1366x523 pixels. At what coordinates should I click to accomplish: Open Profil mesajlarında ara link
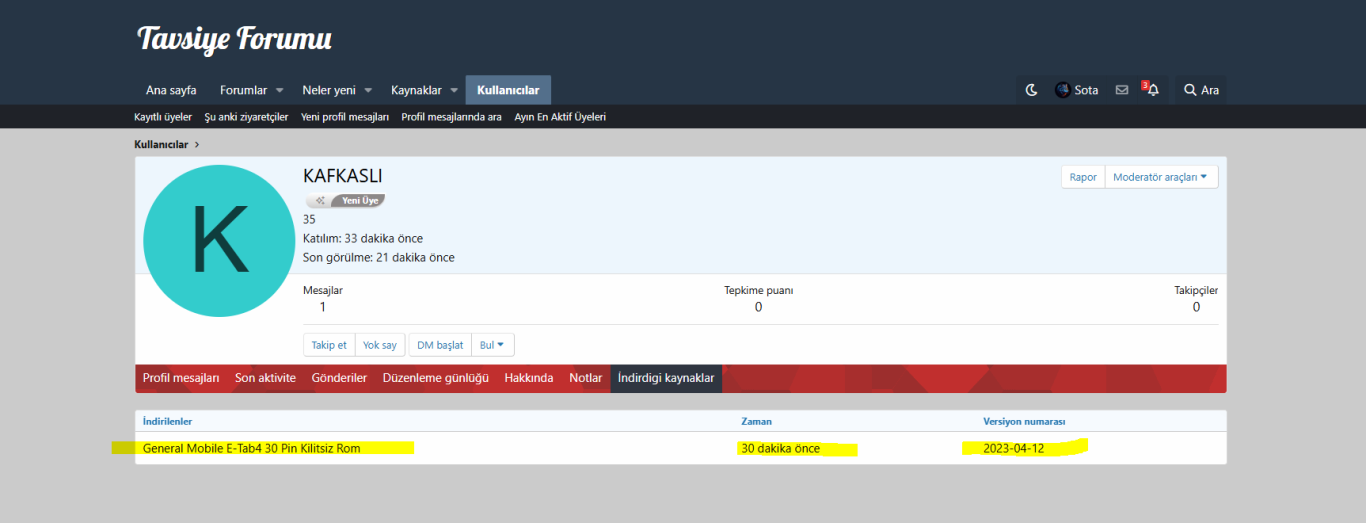(451, 117)
